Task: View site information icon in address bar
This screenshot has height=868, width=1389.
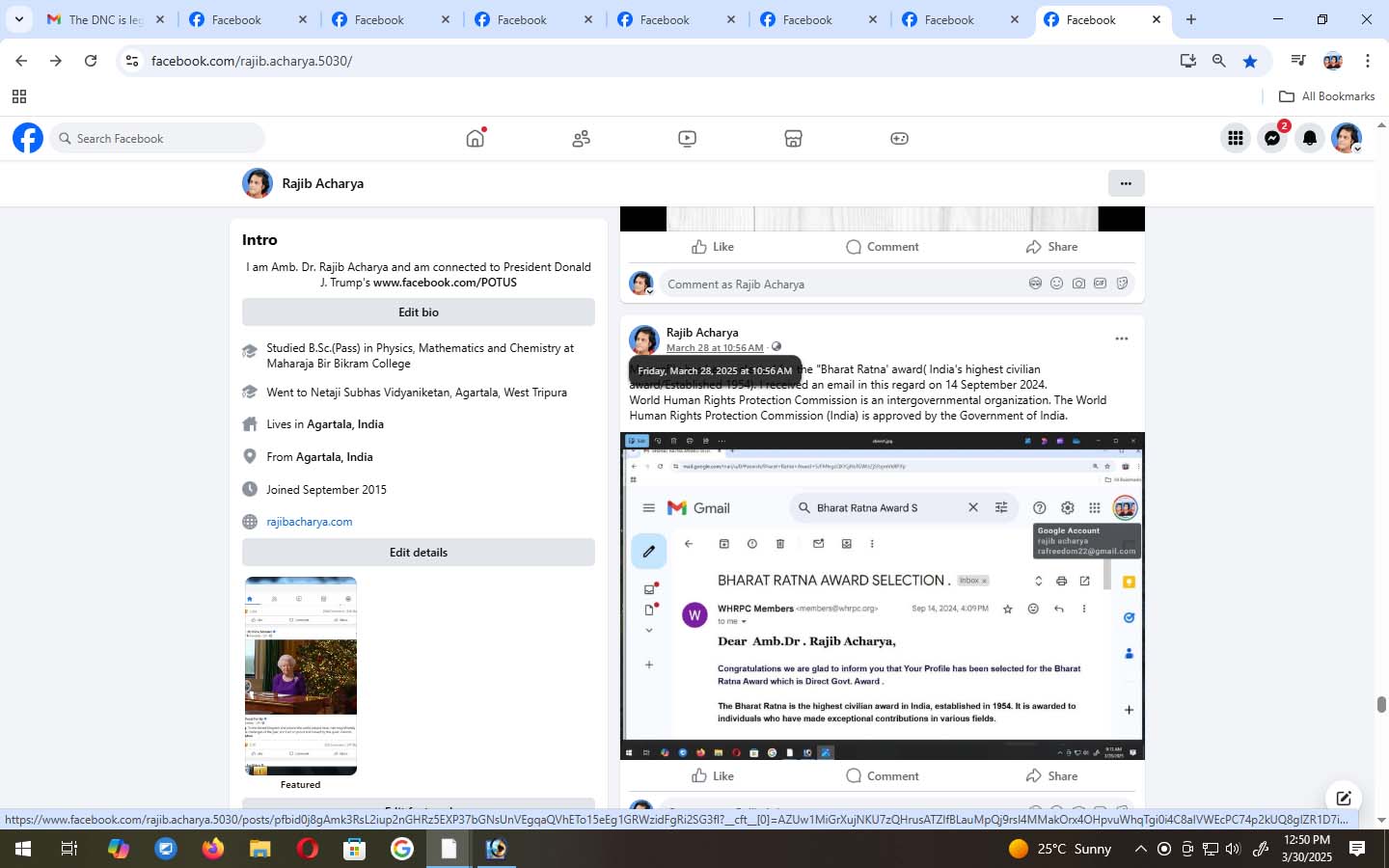Action: click(x=132, y=61)
